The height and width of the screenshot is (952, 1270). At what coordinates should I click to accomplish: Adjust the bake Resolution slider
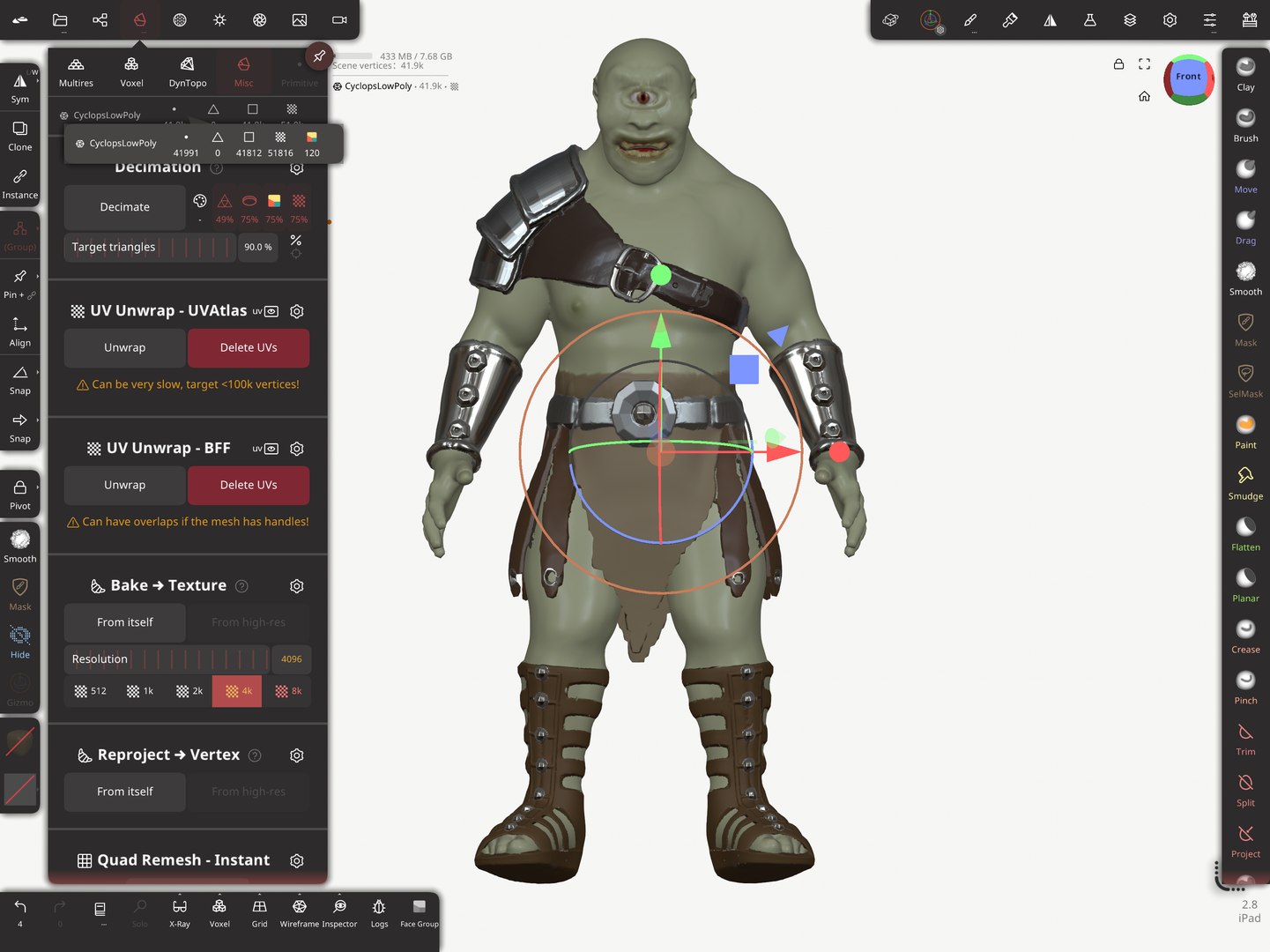(x=167, y=659)
